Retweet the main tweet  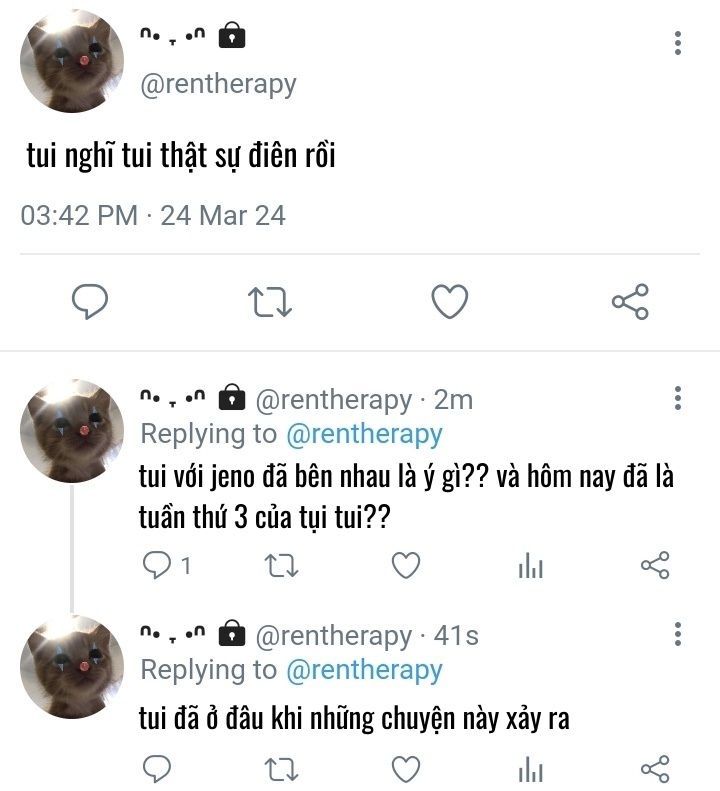(x=270, y=302)
